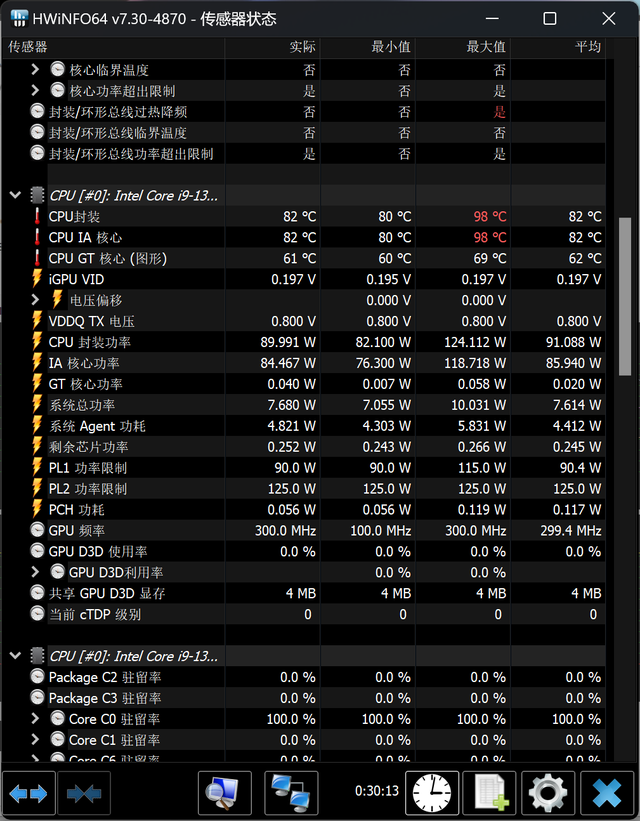
Task: Click thermometer icon of CPU GT 核心
Action: tap(37, 258)
